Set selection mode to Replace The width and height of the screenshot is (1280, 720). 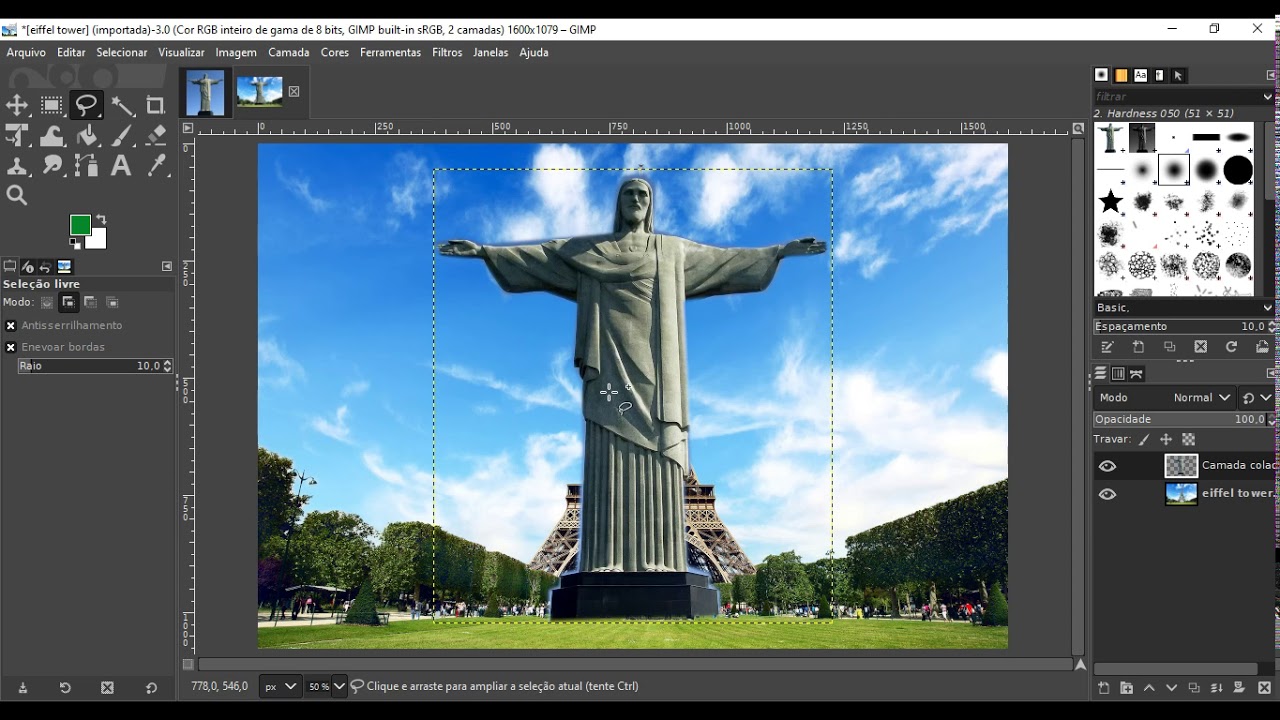coord(47,302)
